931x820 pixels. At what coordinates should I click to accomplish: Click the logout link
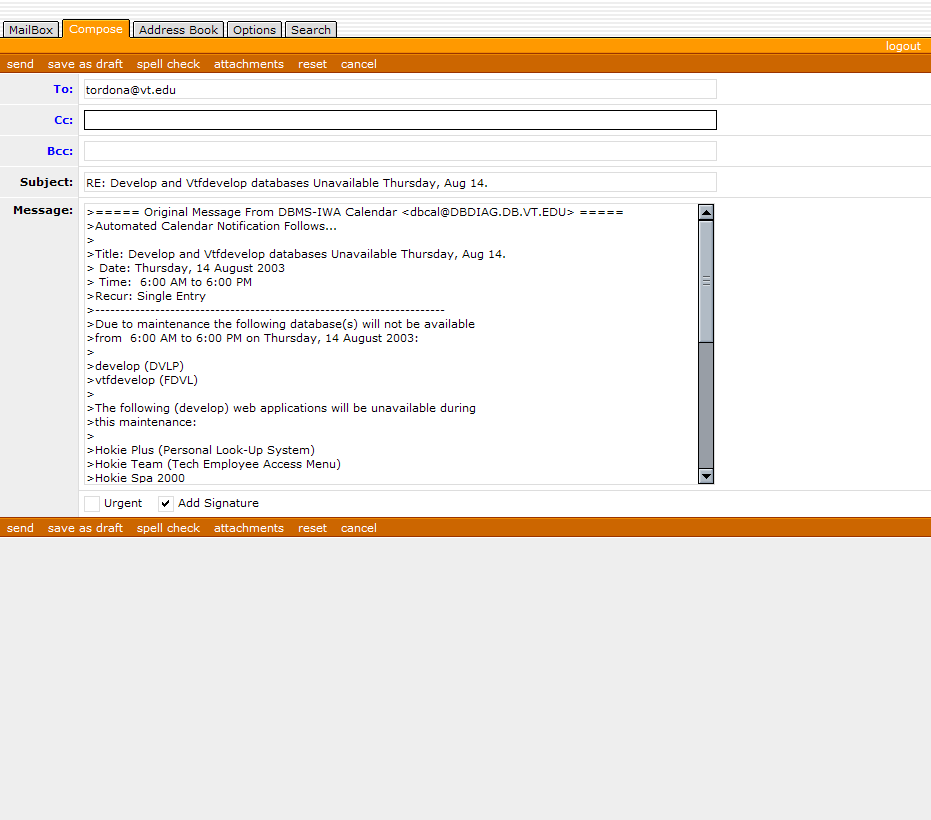tap(902, 46)
